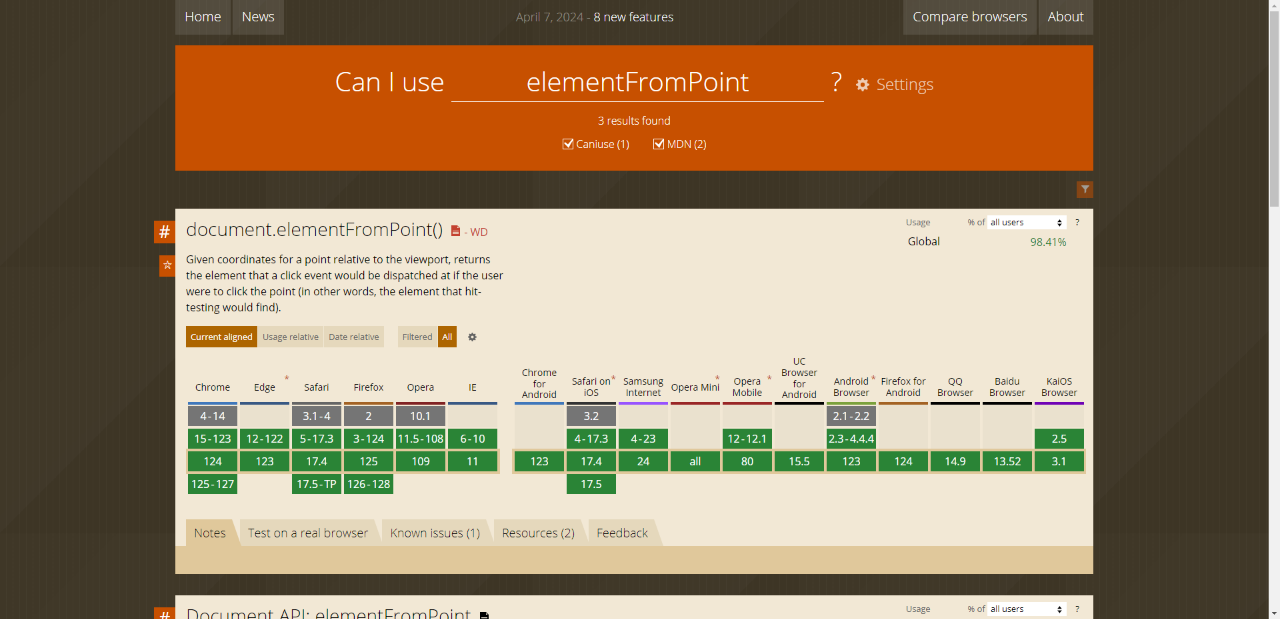Open the Resources (2) tab
Viewport: 1280px width, 619px height.
[538, 533]
